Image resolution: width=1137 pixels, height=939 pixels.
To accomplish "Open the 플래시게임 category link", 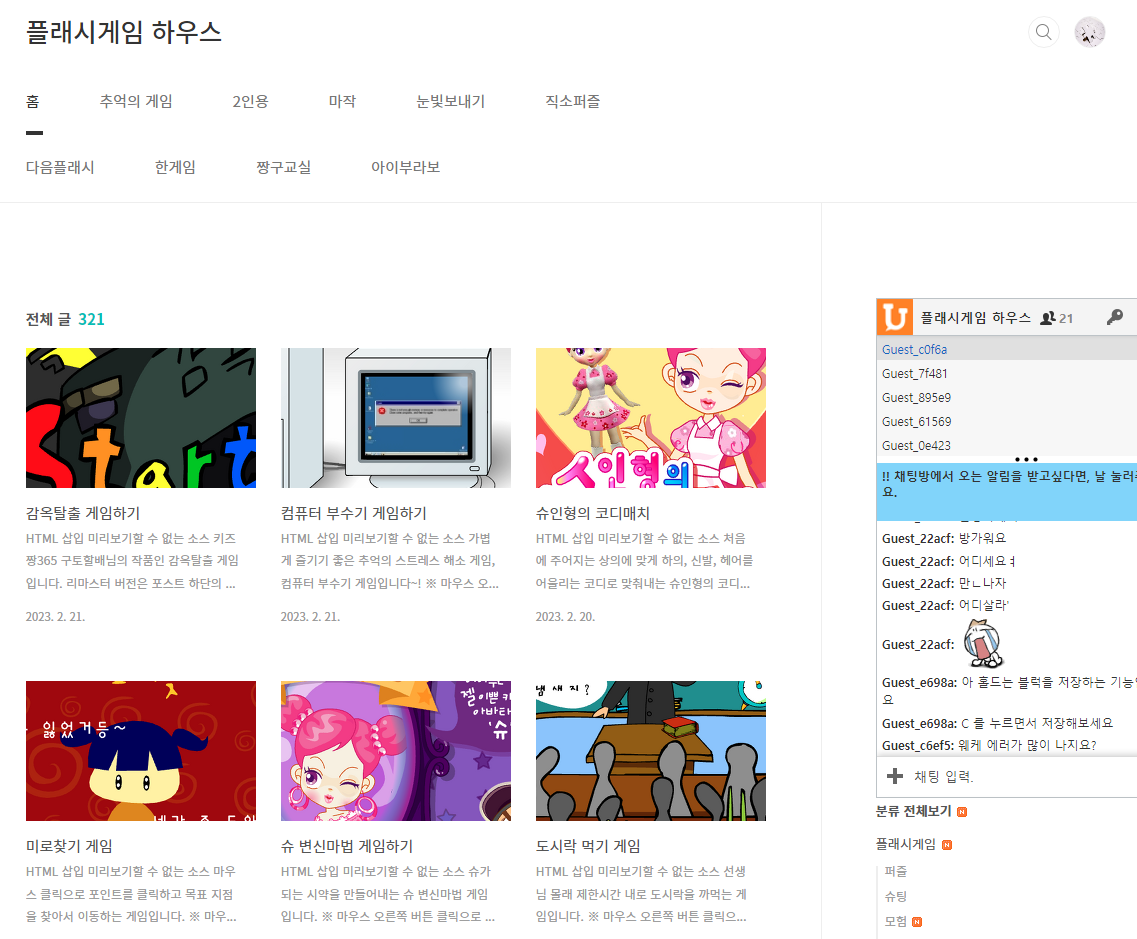I will (x=906, y=844).
